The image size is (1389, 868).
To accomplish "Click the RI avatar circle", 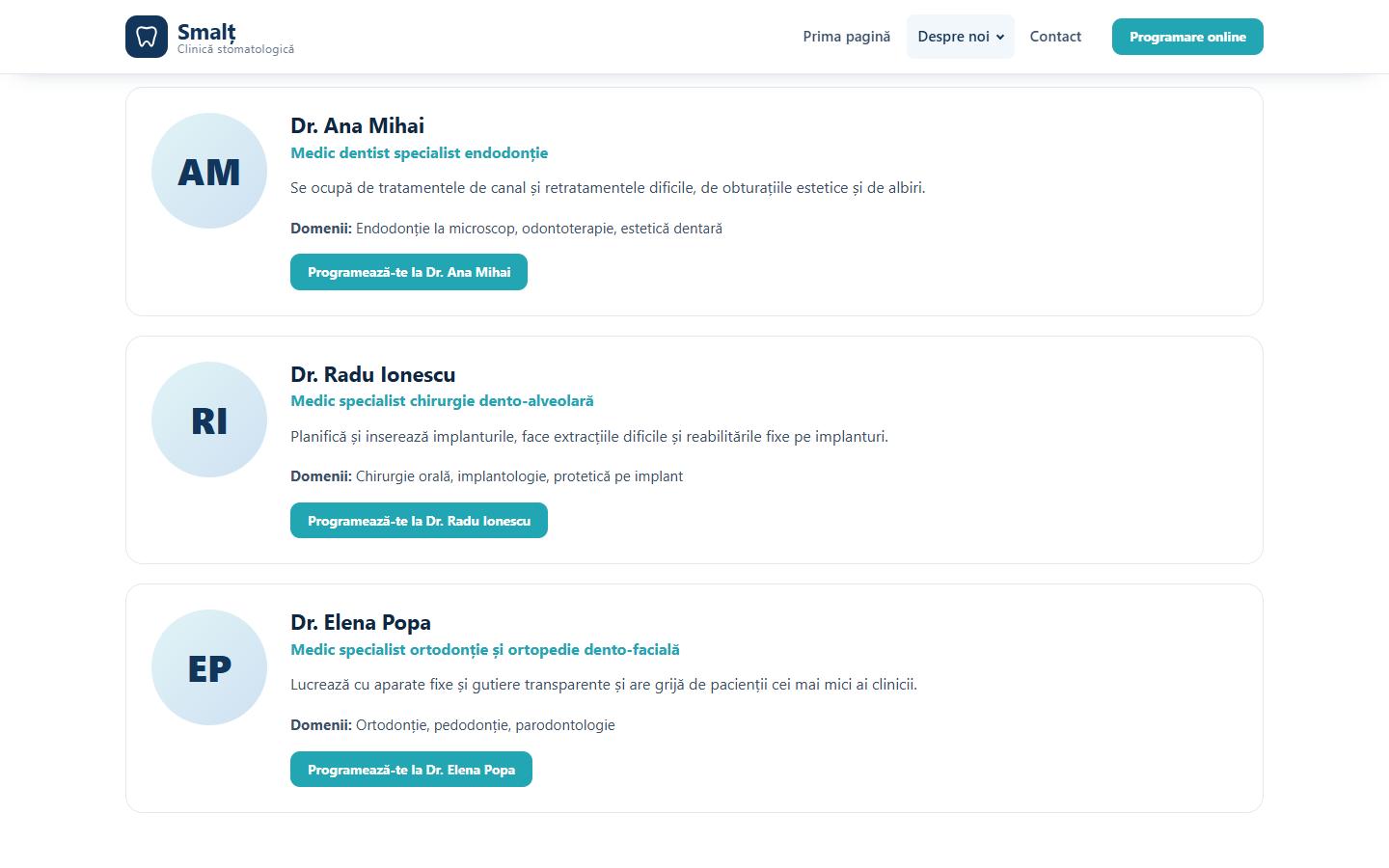I will coord(209,420).
